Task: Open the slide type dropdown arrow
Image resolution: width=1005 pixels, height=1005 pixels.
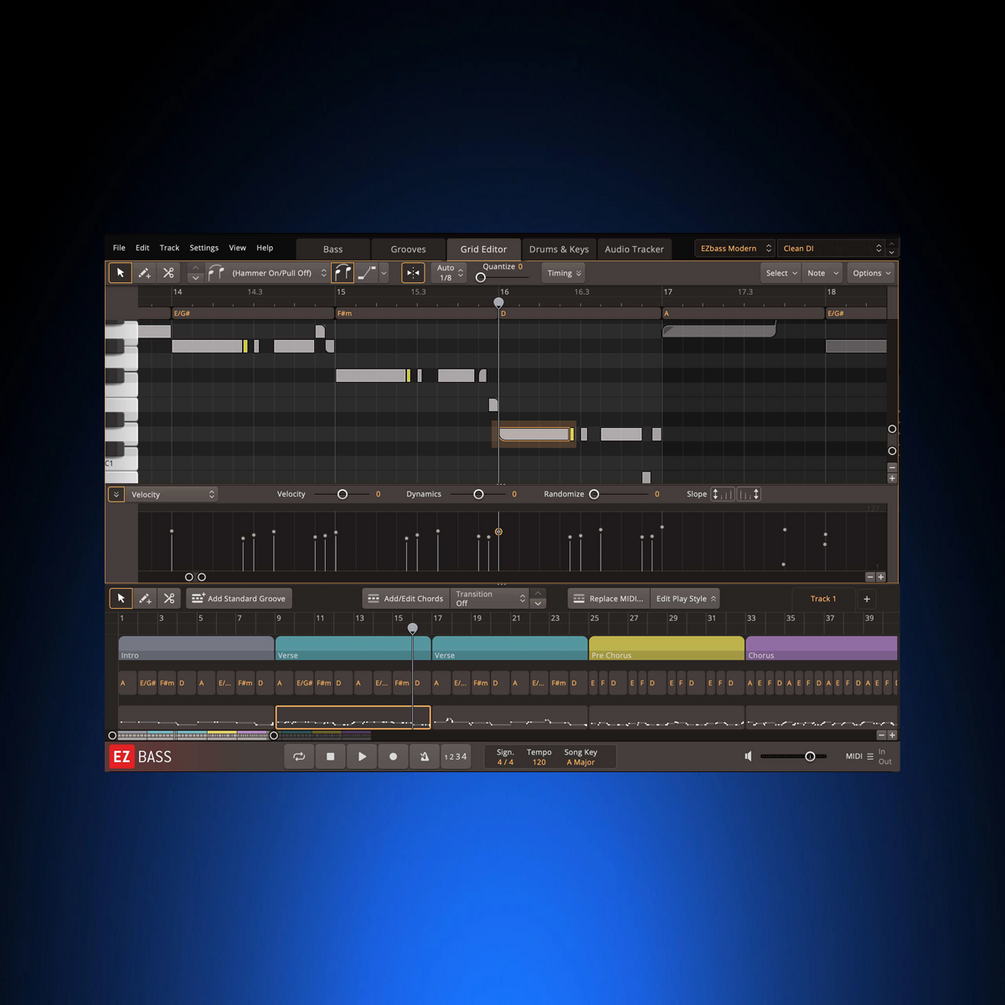Action: [384, 273]
